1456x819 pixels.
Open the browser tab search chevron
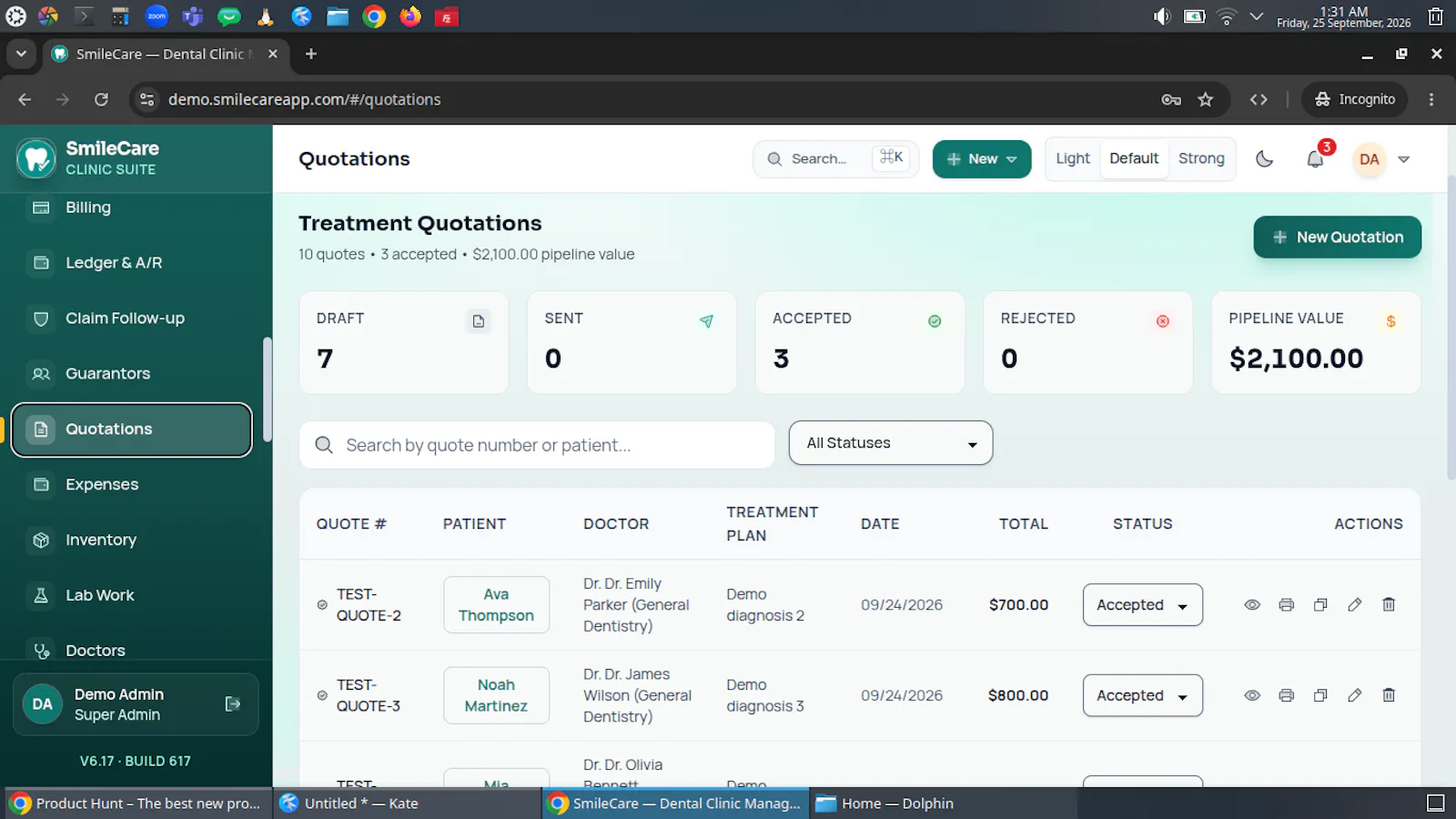pos(21,54)
